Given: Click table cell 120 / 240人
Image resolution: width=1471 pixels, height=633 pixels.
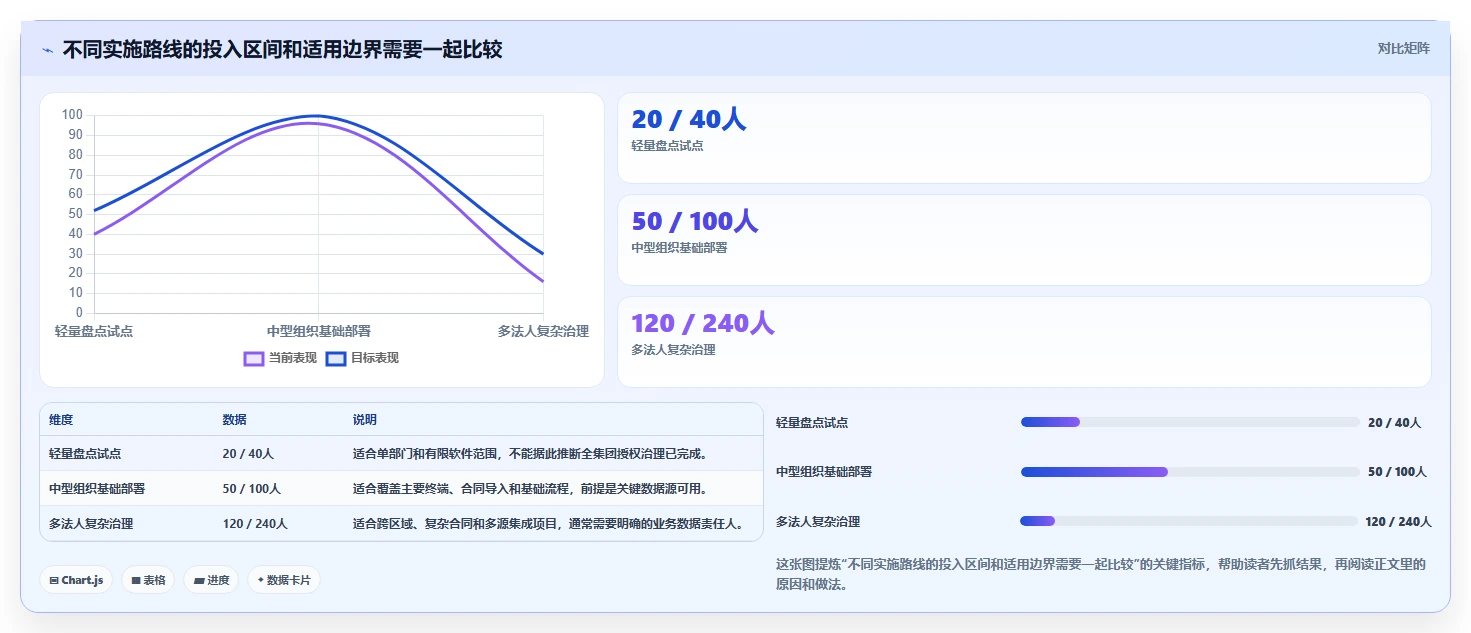Looking at the screenshot, I should [255, 524].
